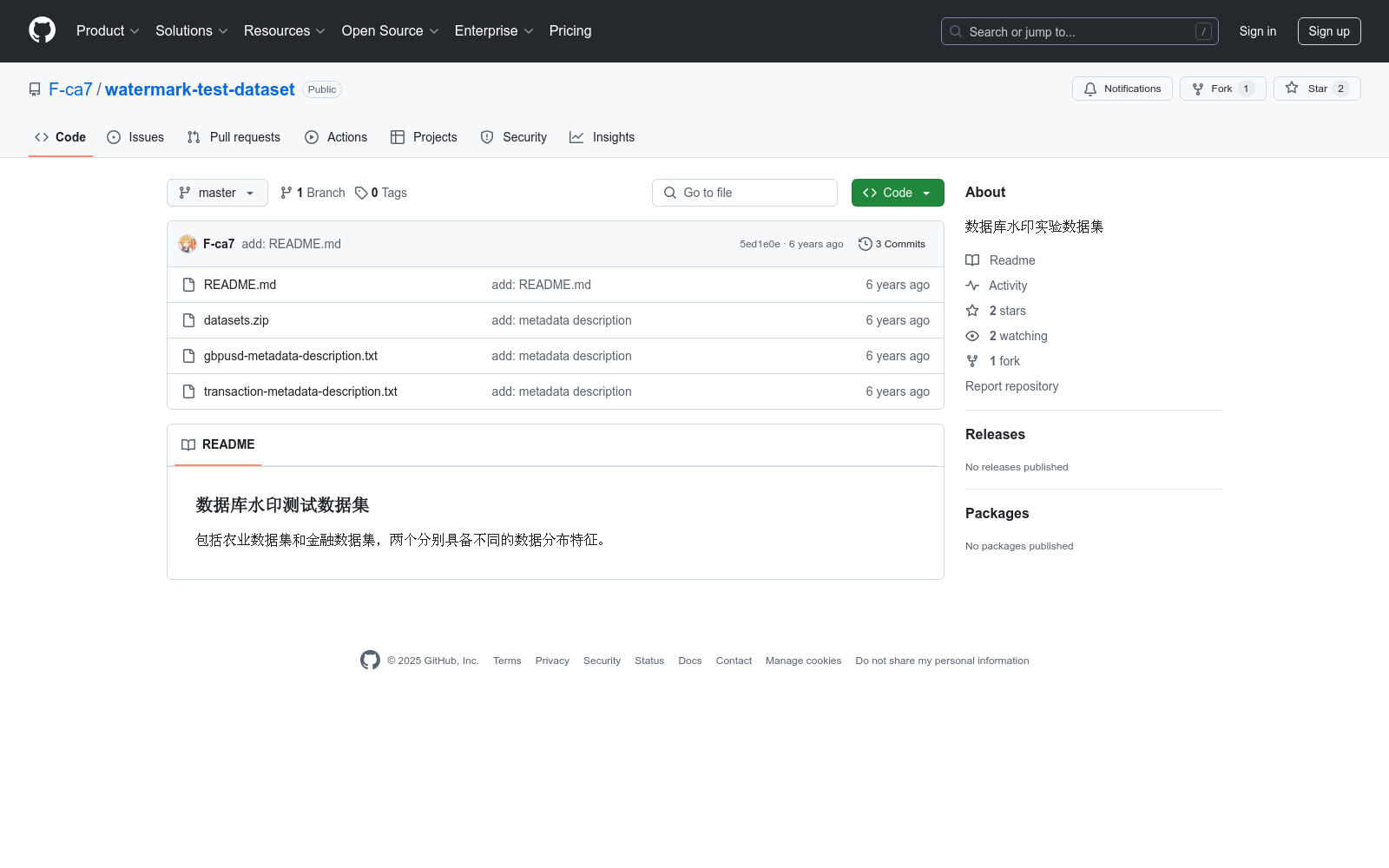Open gbpusd-metadata-description.txt file
The width and height of the screenshot is (1389, 868).
point(291,356)
